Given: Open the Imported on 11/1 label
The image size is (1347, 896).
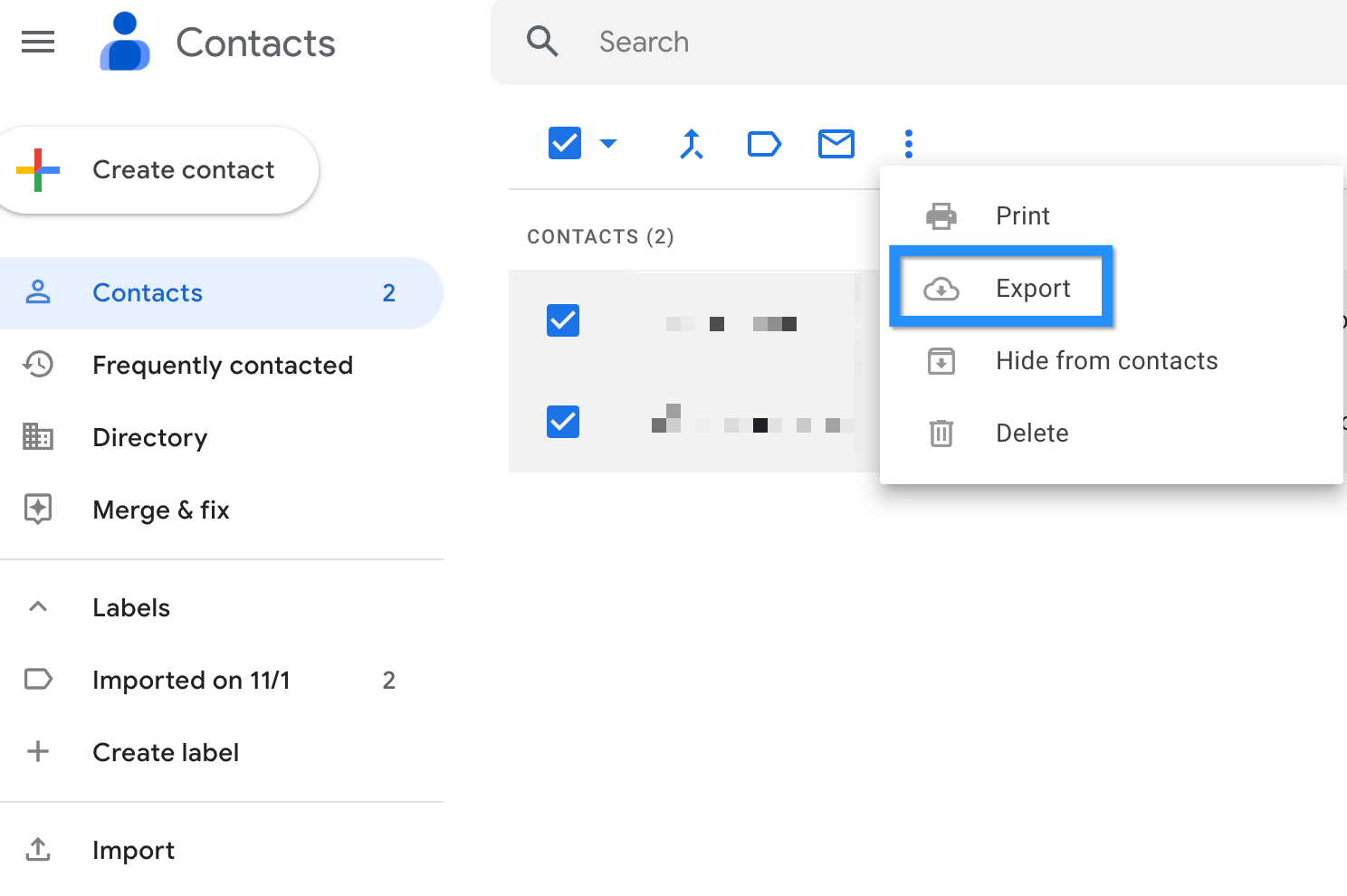Looking at the screenshot, I should point(191,680).
